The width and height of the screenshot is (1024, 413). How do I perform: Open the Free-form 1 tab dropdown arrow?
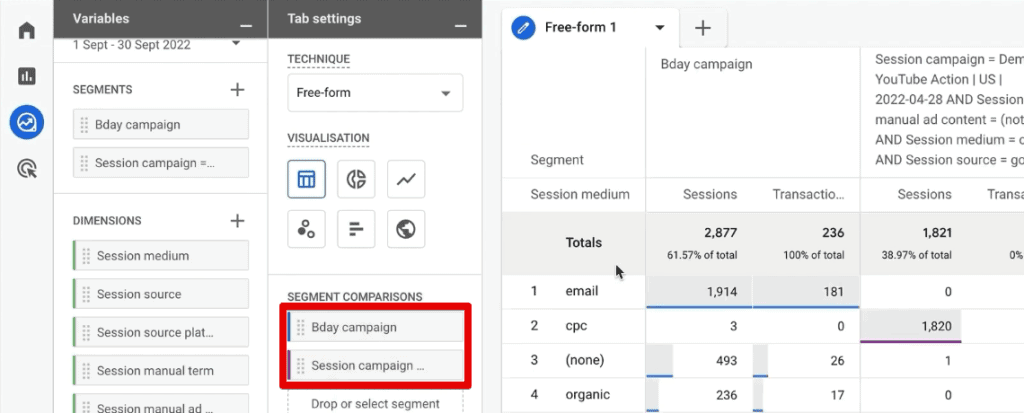660,27
